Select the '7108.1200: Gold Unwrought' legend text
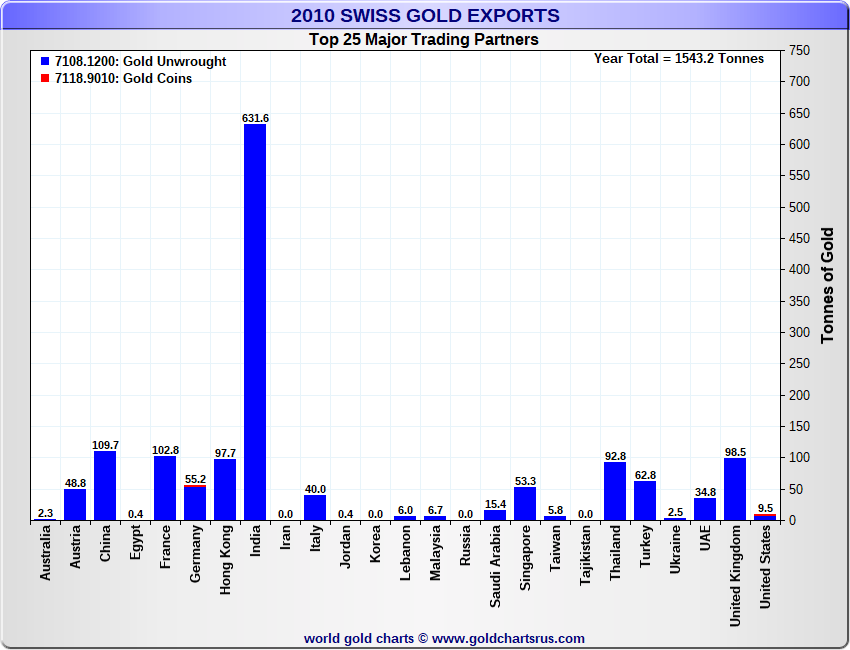 (140, 61)
